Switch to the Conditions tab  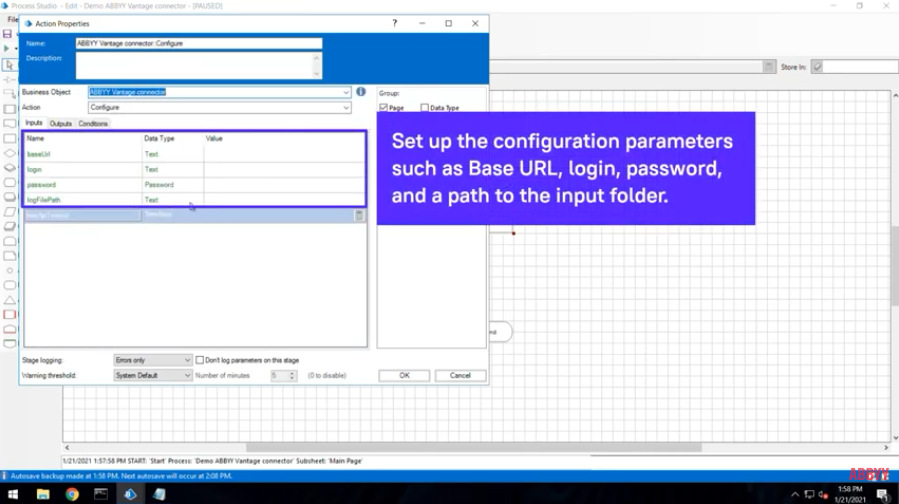click(x=93, y=124)
